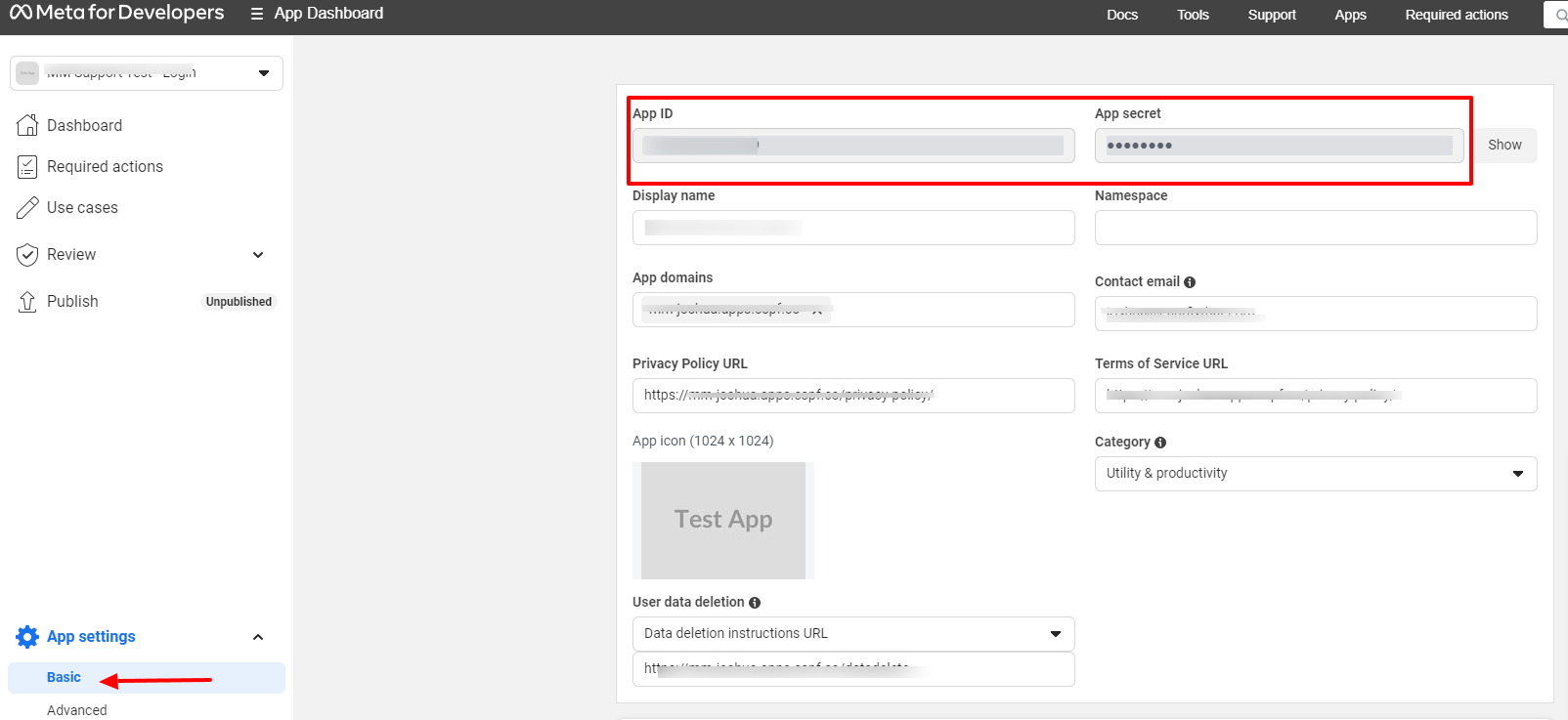Open Apps in the top navigation
The width and height of the screenshot is (1568, 720).
point(1350,15)
